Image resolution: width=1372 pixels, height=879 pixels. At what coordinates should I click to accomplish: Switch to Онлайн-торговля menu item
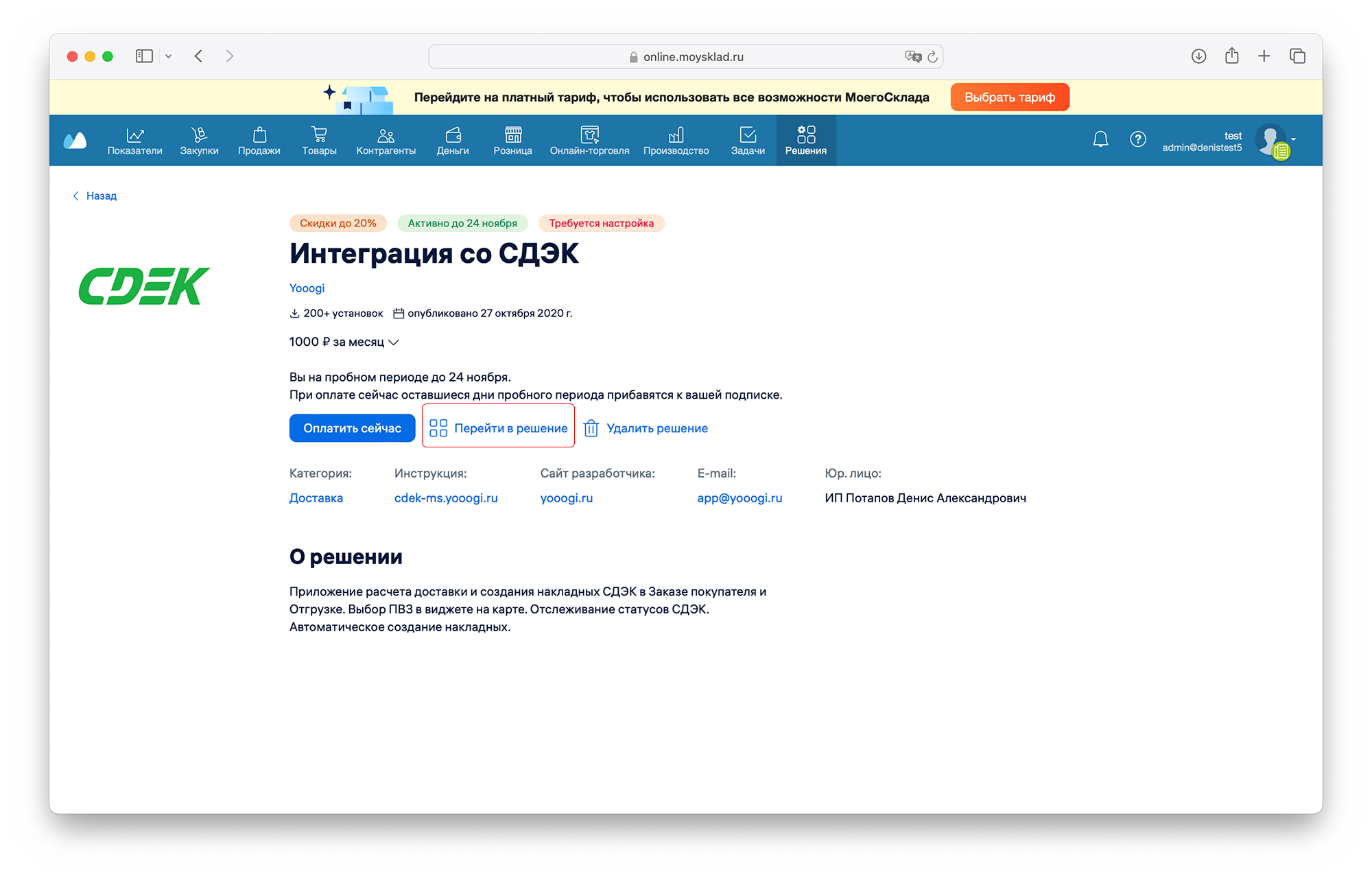(x=589, y=140)
